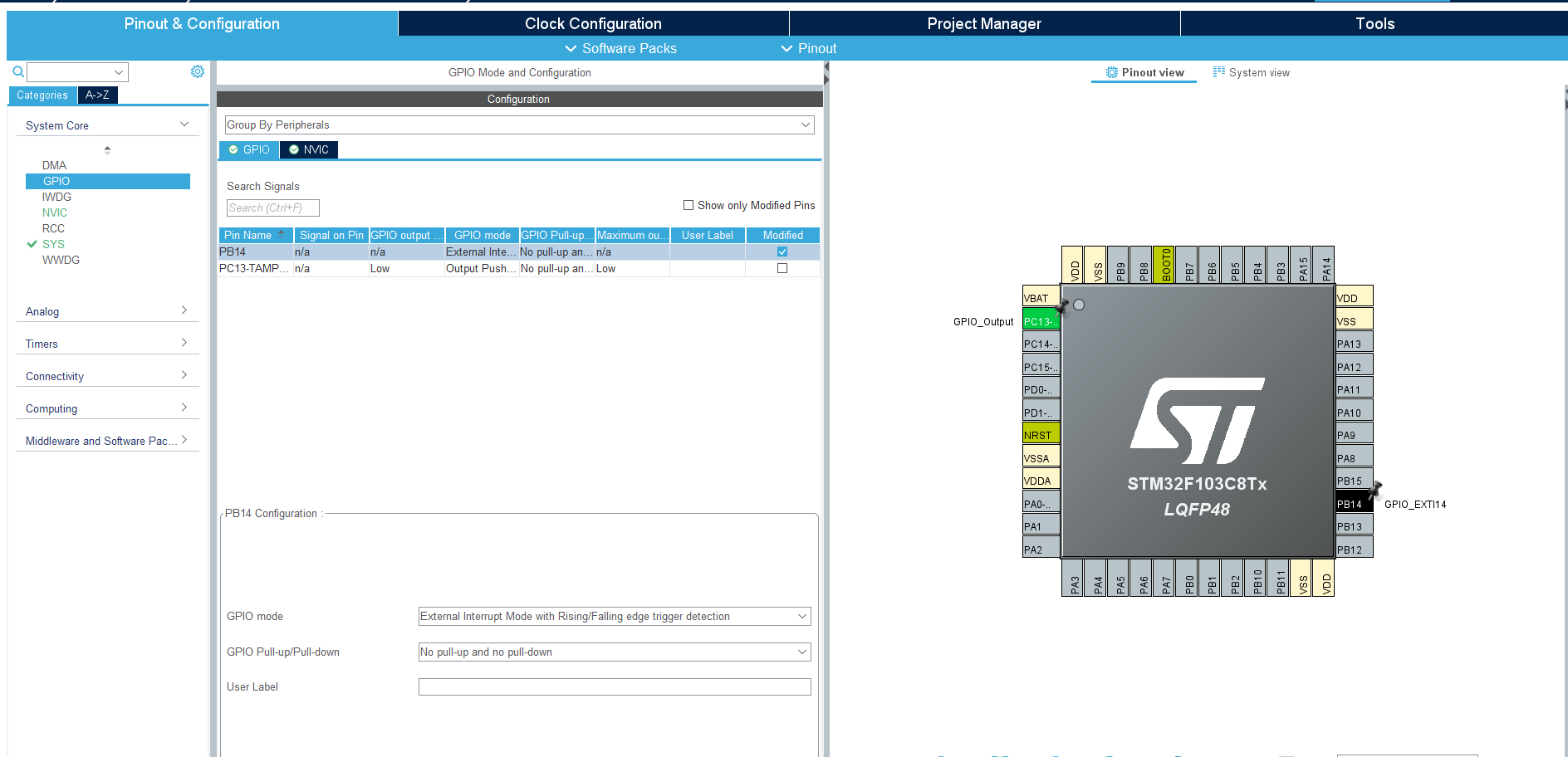The image size is (1568, 757).
Task: Click the PA5 pin on chip bottom
Action: coord(1118,578)
